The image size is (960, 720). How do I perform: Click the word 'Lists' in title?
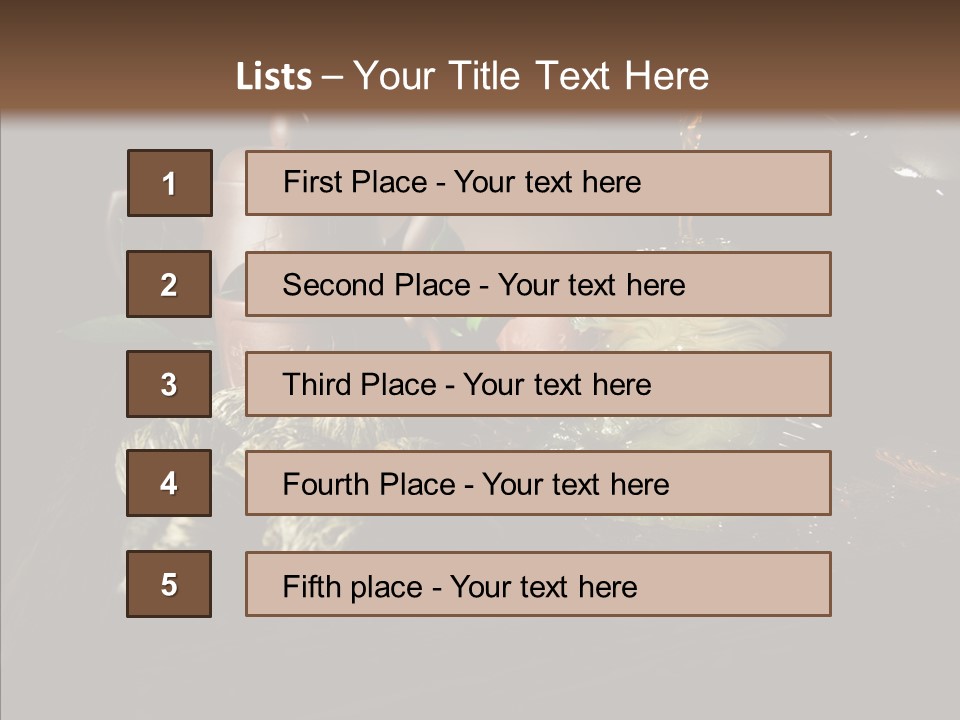click(x=274, y=77)
